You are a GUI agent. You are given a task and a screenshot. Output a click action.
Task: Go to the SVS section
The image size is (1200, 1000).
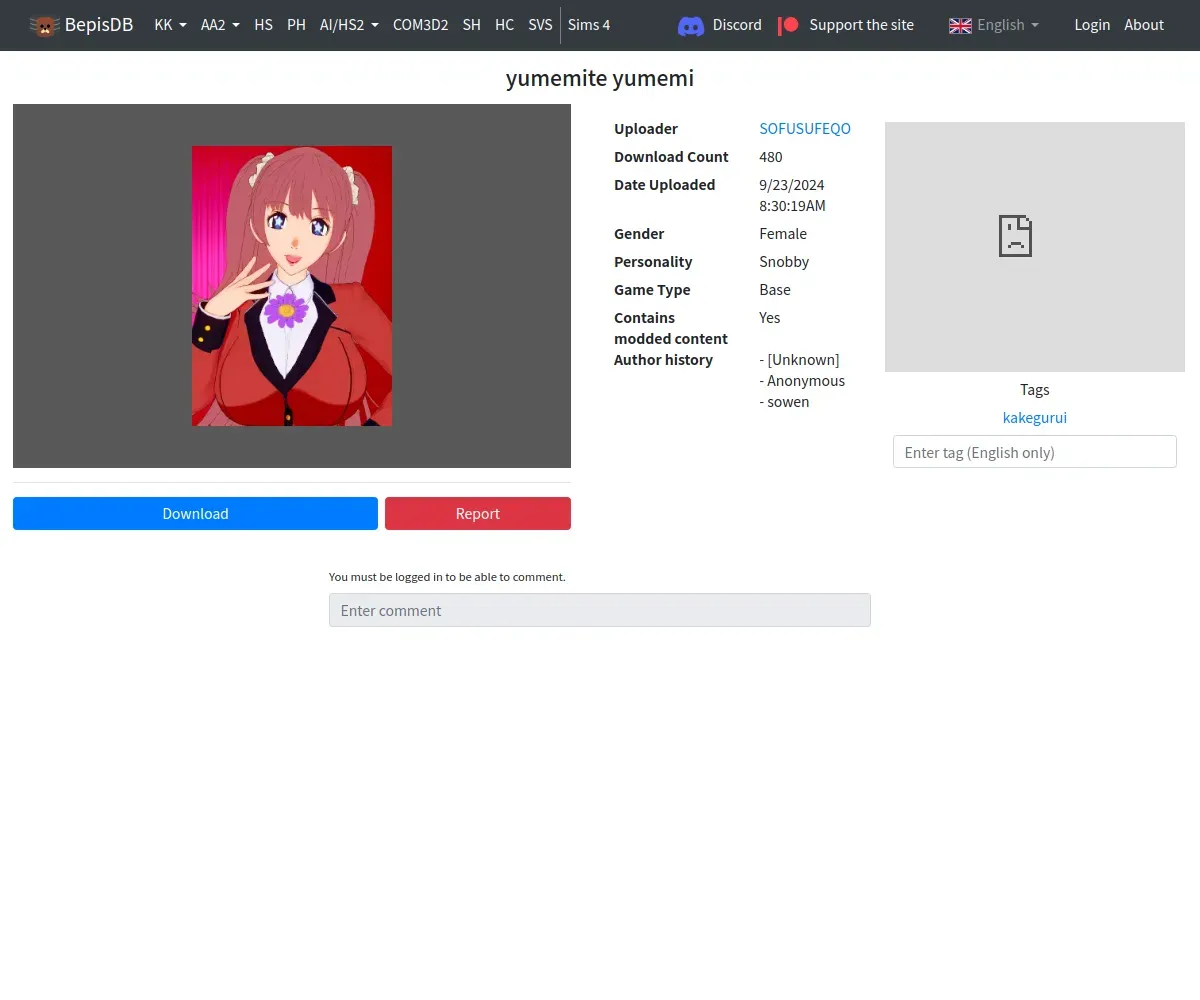tap(540, 25)
